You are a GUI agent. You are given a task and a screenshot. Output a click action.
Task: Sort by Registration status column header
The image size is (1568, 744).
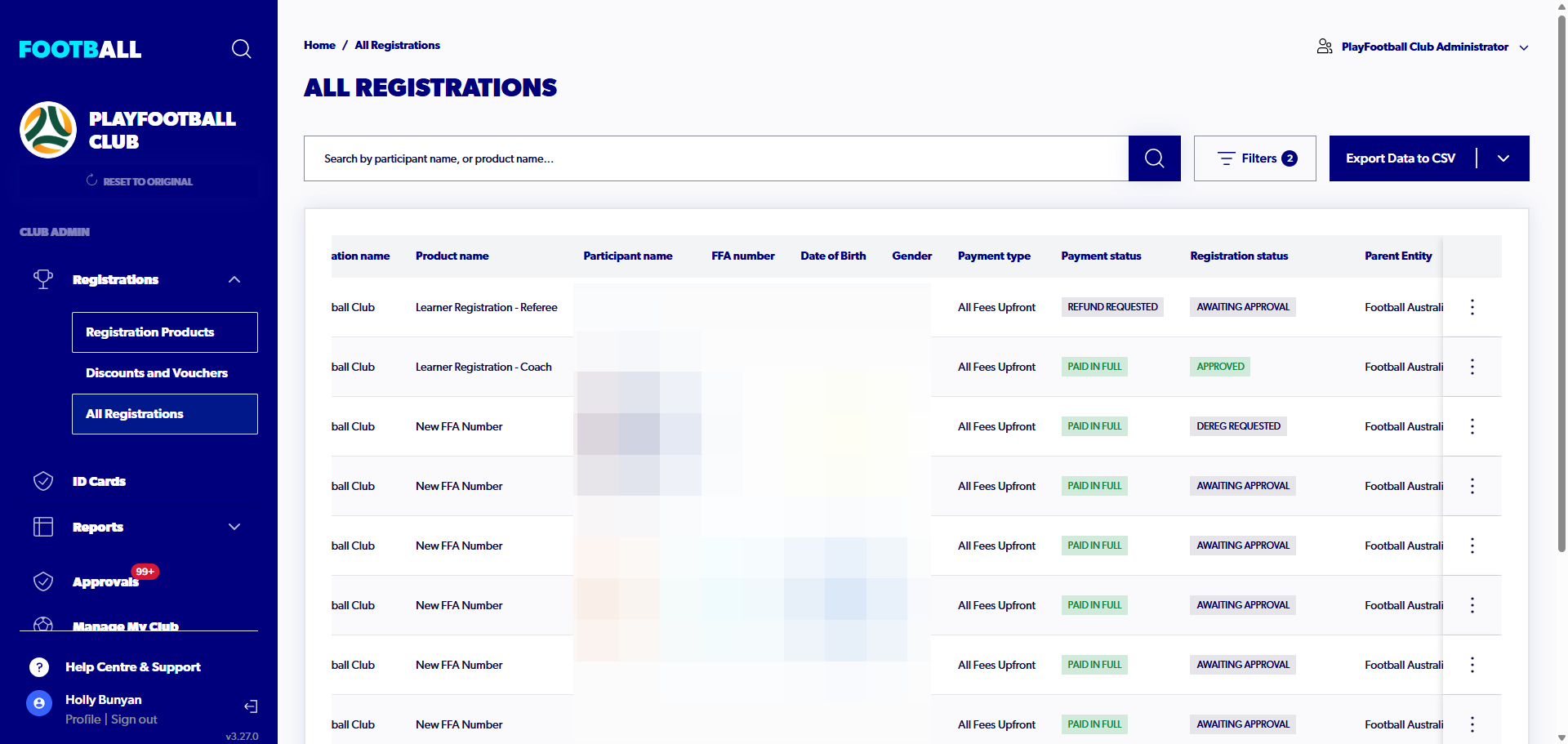[x=1239, y=256]
